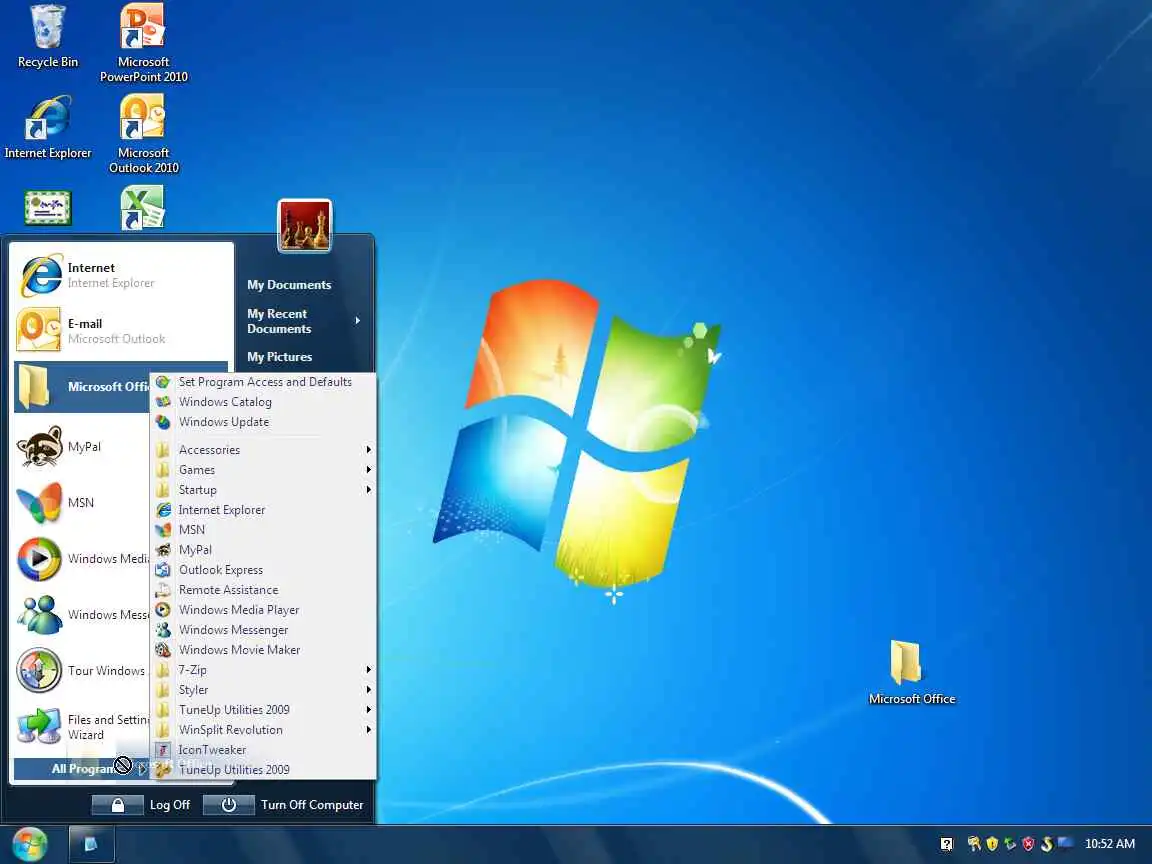Click the taskbar window button
The image size is (1152, 864).
pos(92,844)
